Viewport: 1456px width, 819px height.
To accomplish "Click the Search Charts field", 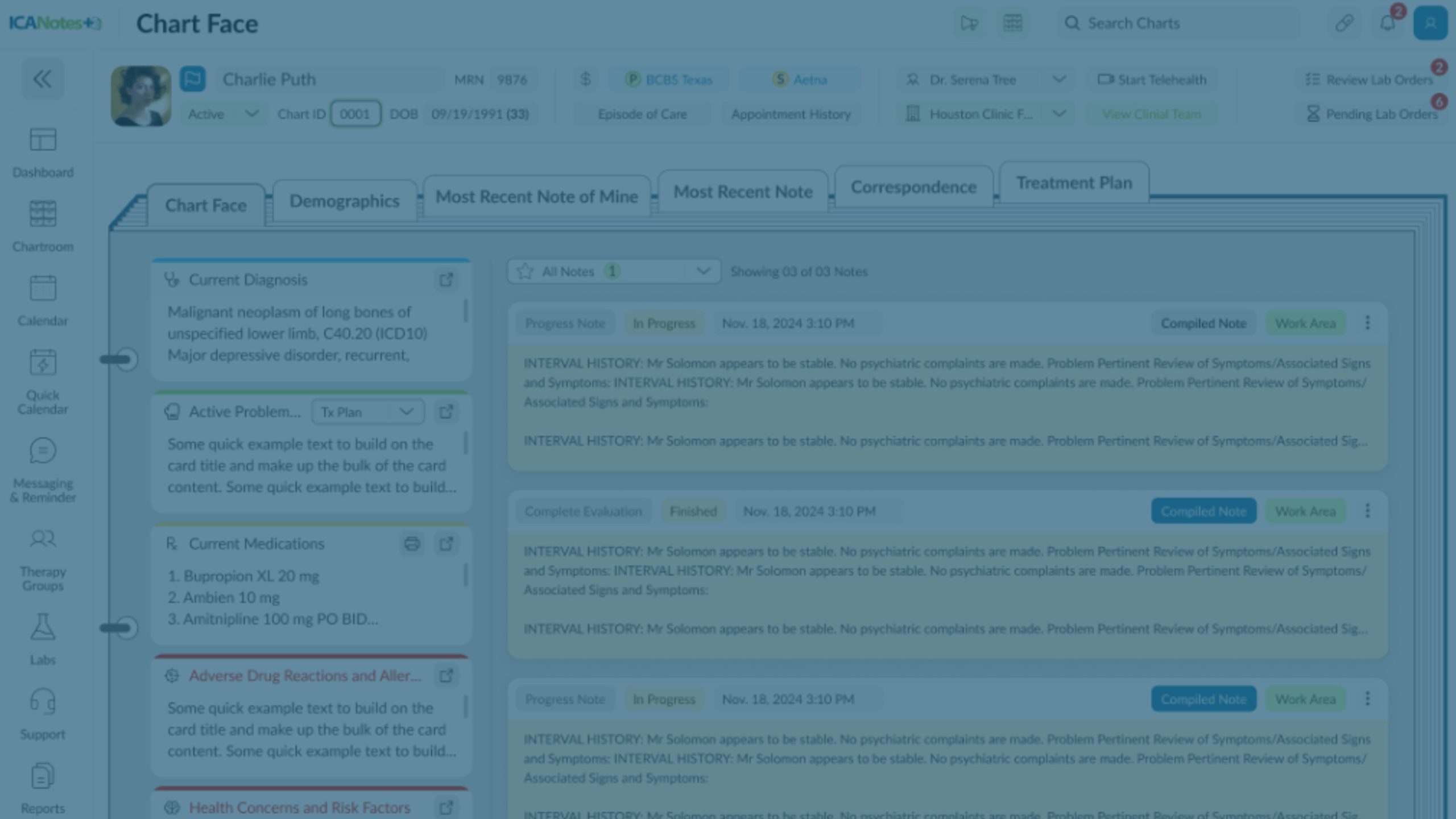I will [1177, 23].
